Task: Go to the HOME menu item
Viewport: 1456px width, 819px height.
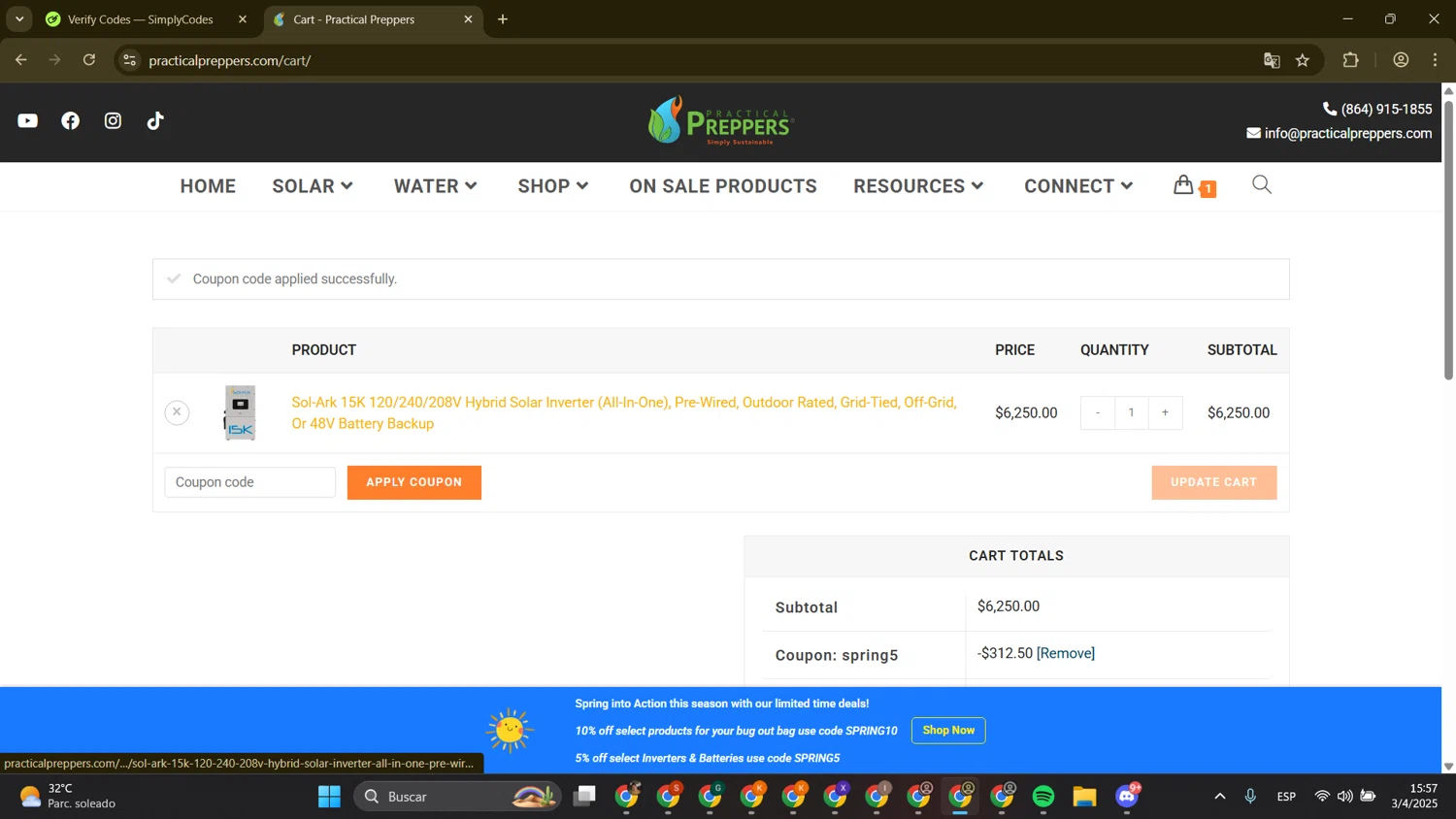Action: pyautogui.click(x=208, y=186)
